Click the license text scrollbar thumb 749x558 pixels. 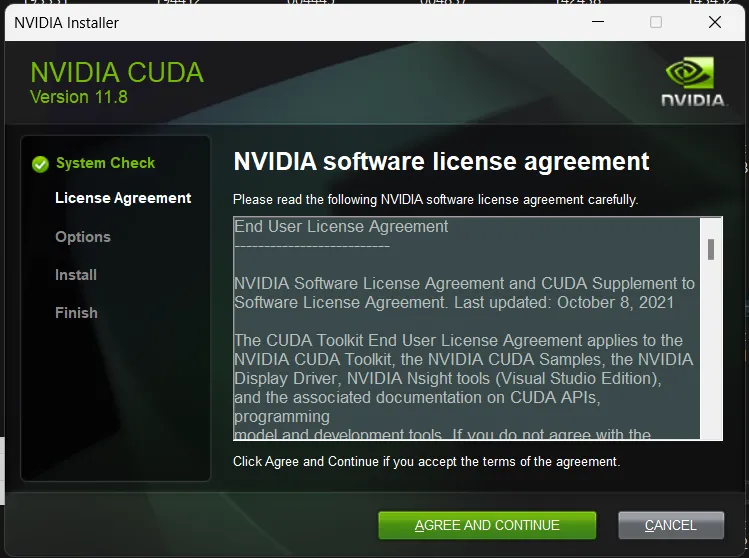point(711,249)
